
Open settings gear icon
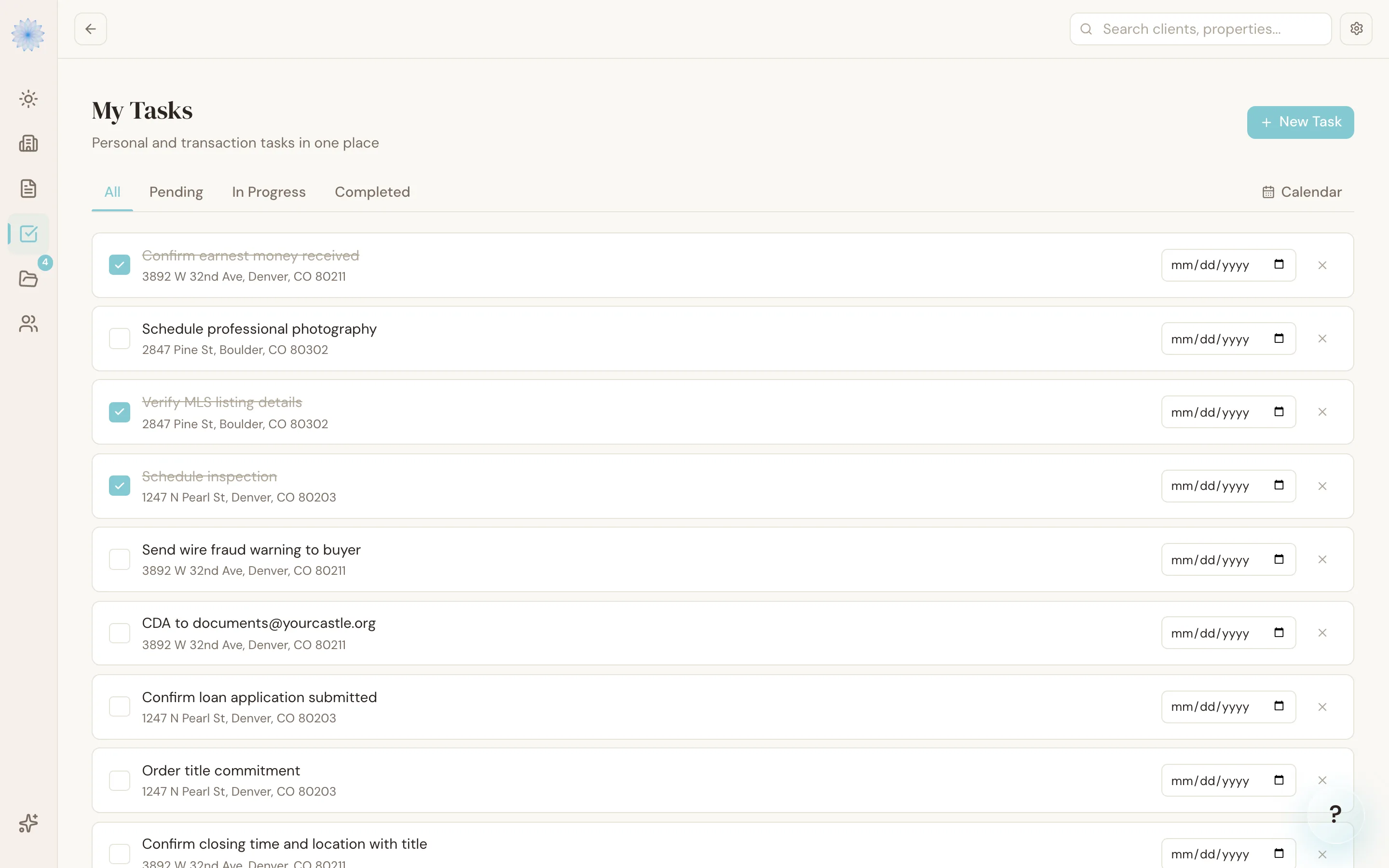coord(1356,29)
